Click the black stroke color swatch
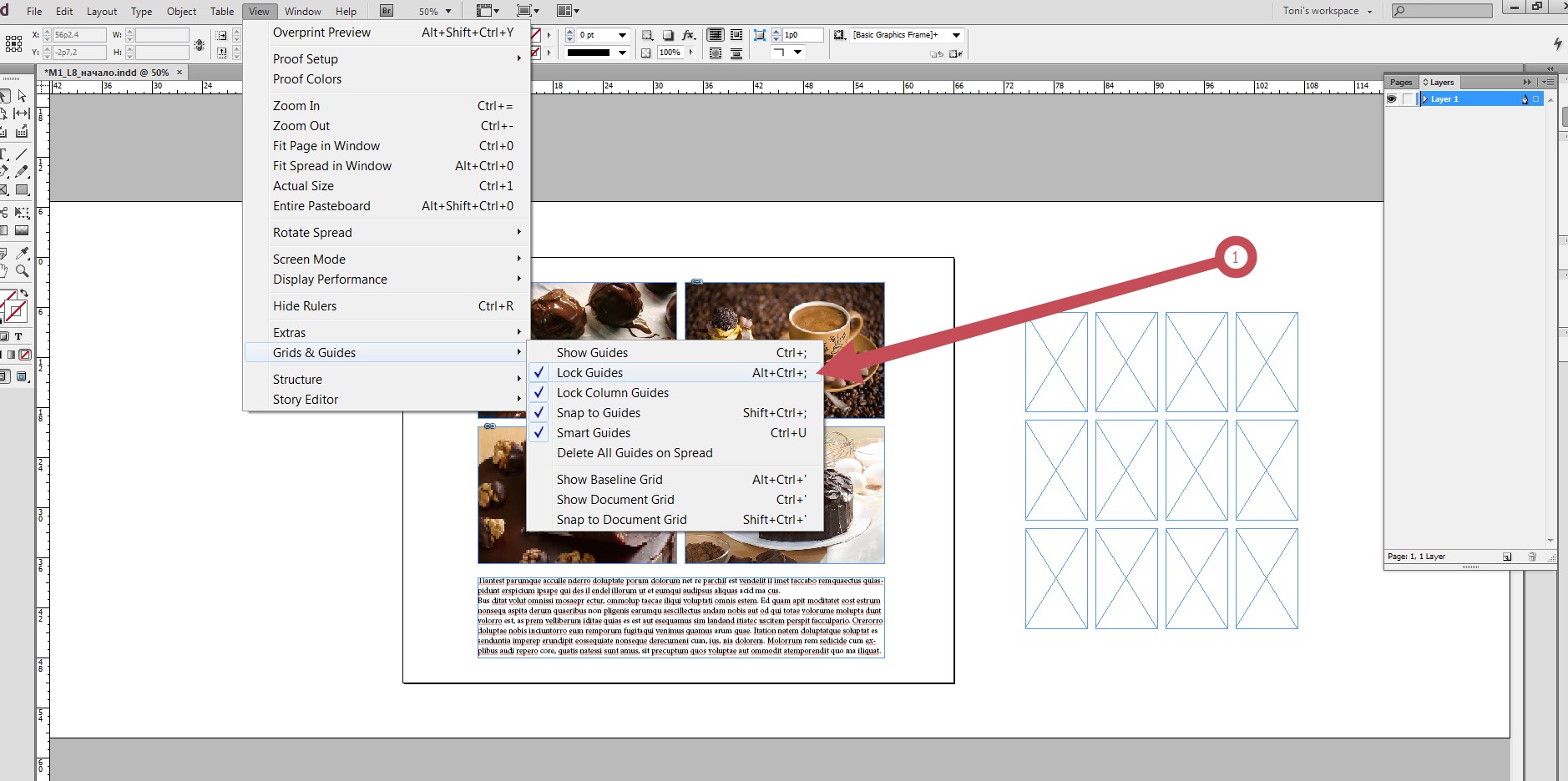 (589, 53)
